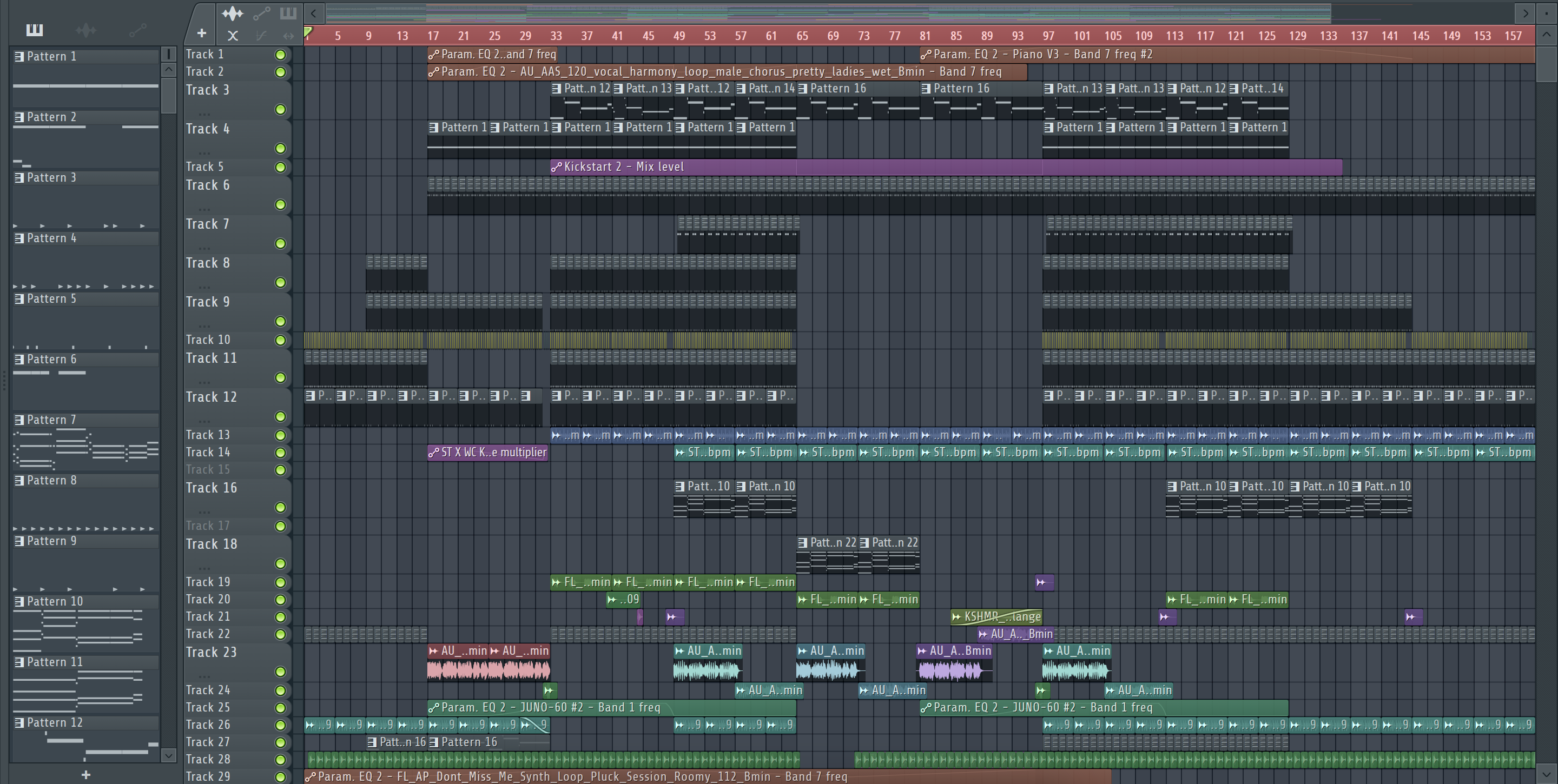Select the automation clip focus icon
1558x784 pixels.
click(261, 12)
